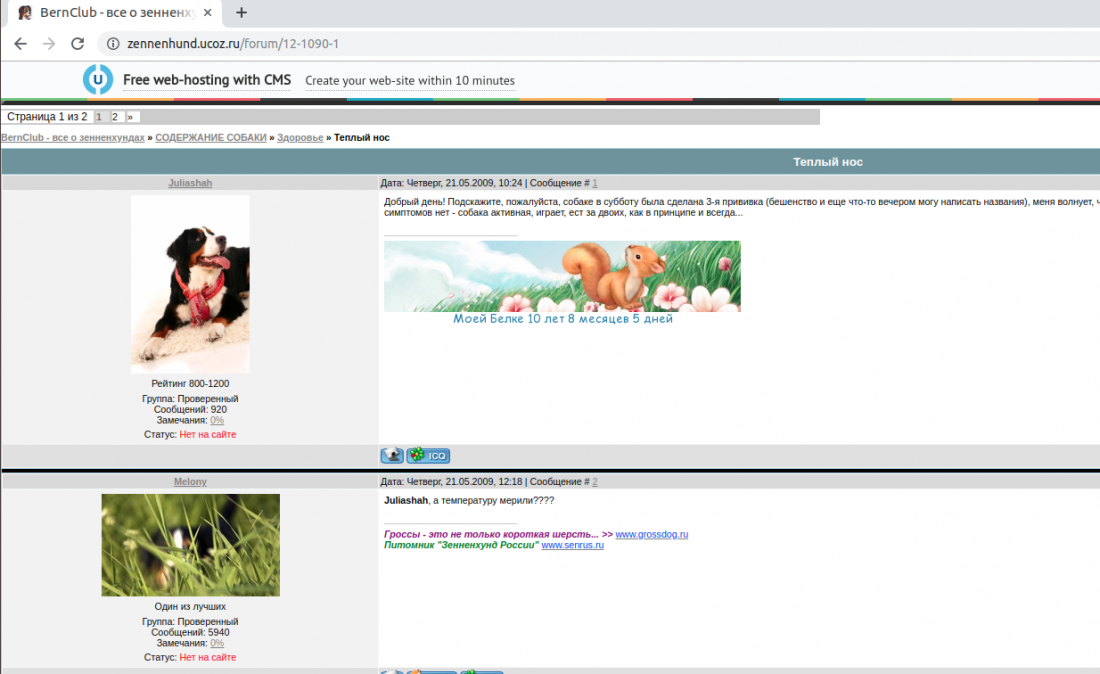Open Juliashah's profile icon button

coord(392,455)
